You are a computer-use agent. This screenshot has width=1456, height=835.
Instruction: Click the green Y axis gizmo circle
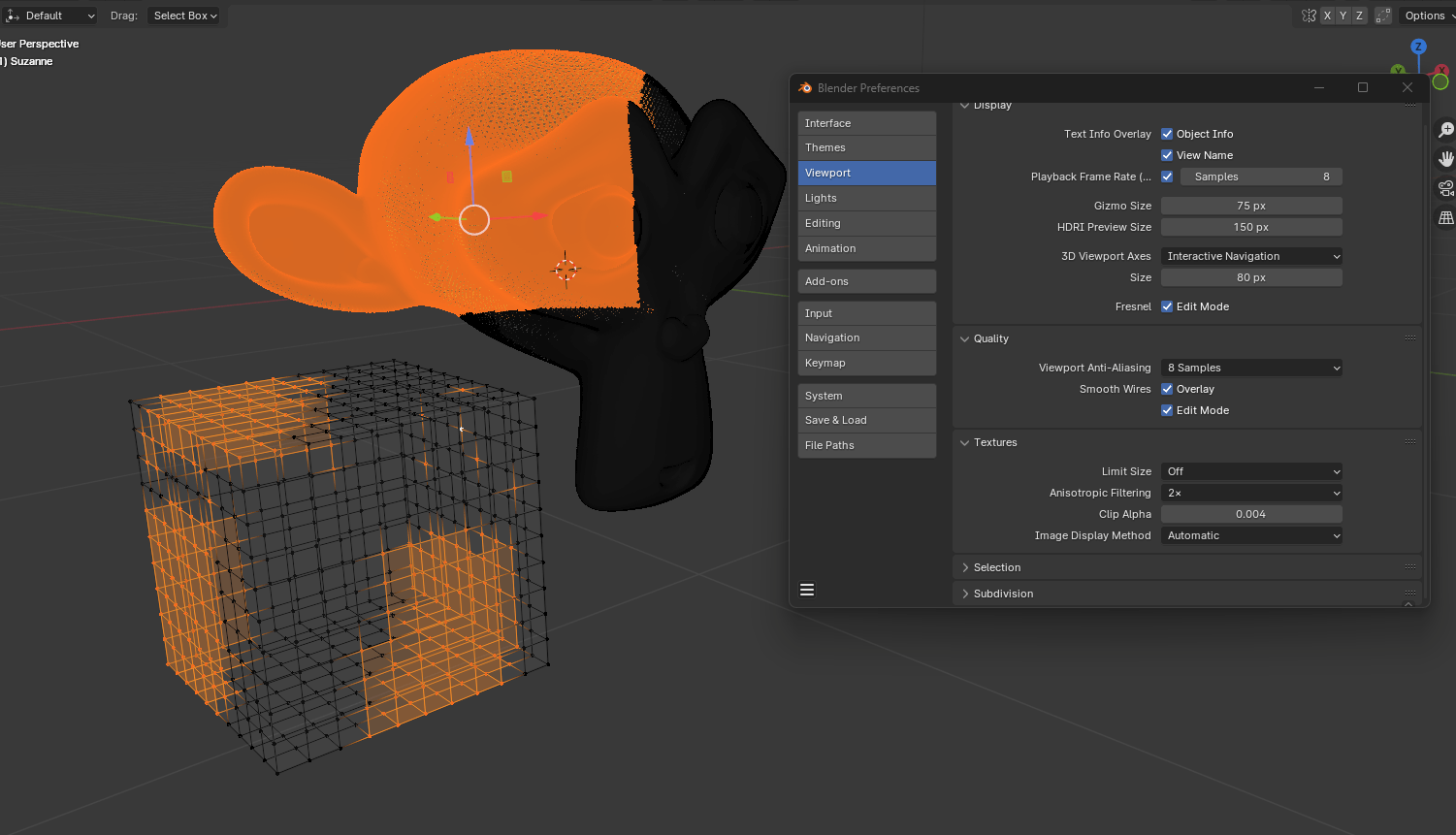pyautogui.click(x=1440, y=81)
